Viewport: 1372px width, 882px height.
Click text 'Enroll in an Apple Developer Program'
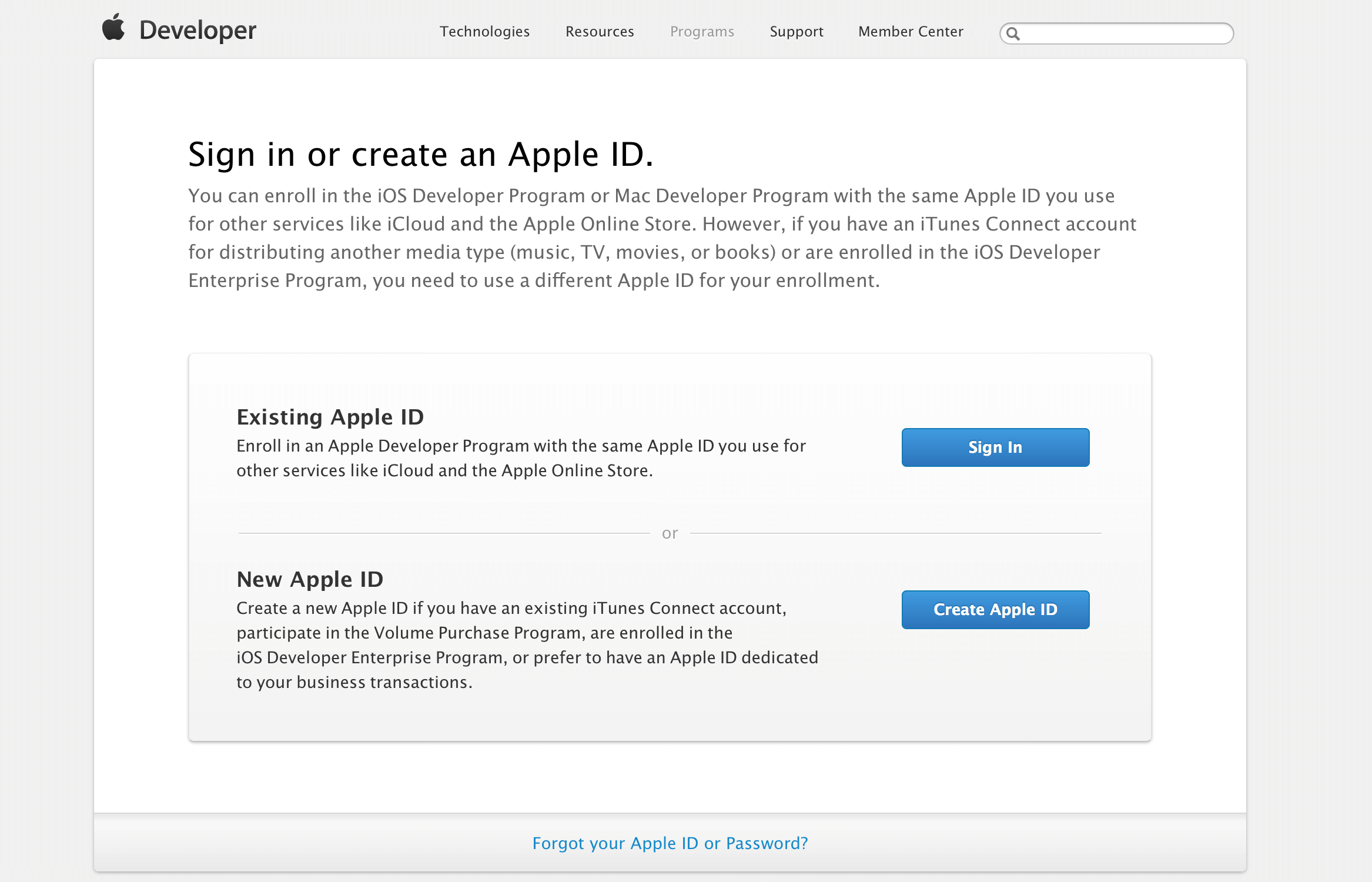(383, 446)
